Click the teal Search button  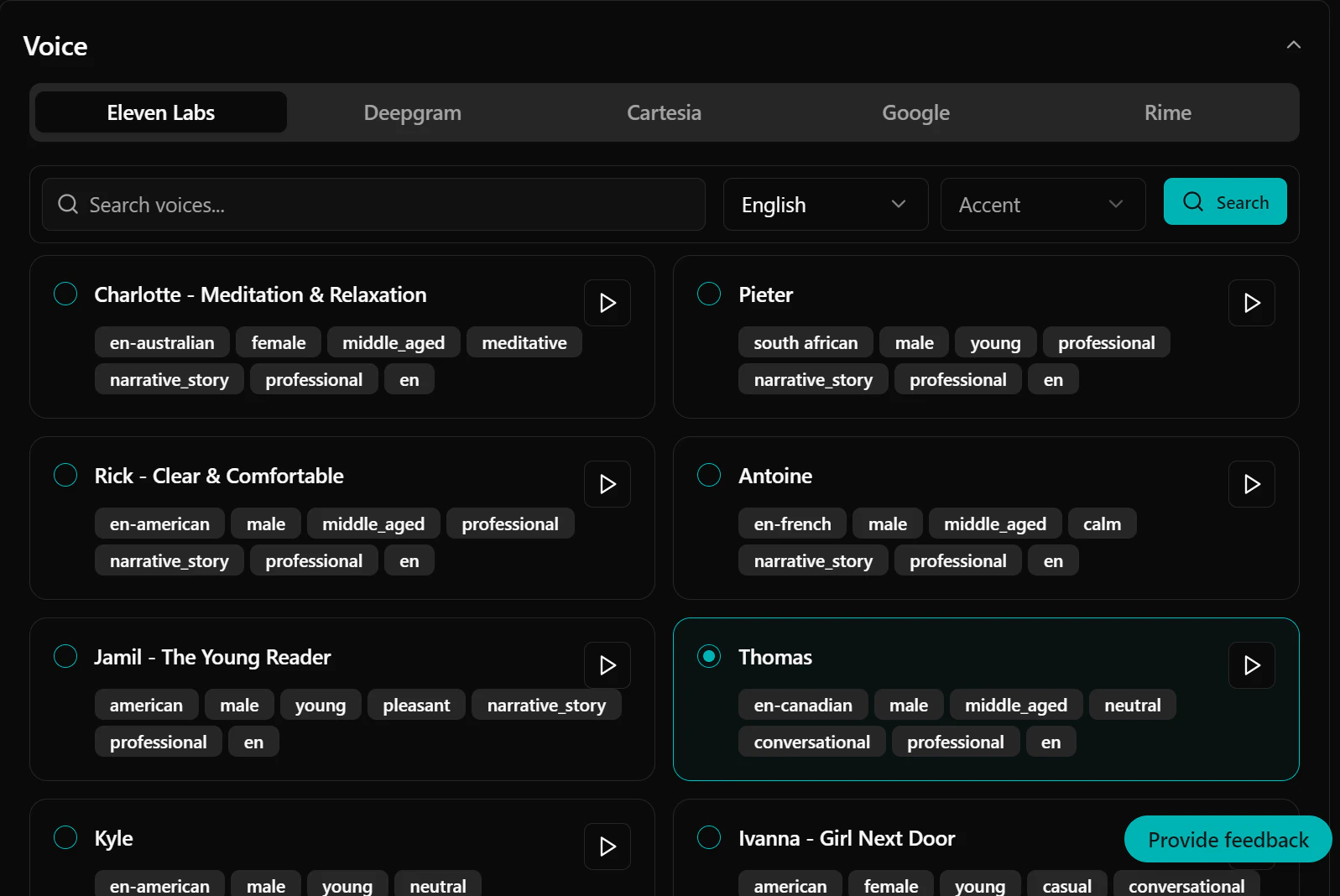pos(1224,202)
